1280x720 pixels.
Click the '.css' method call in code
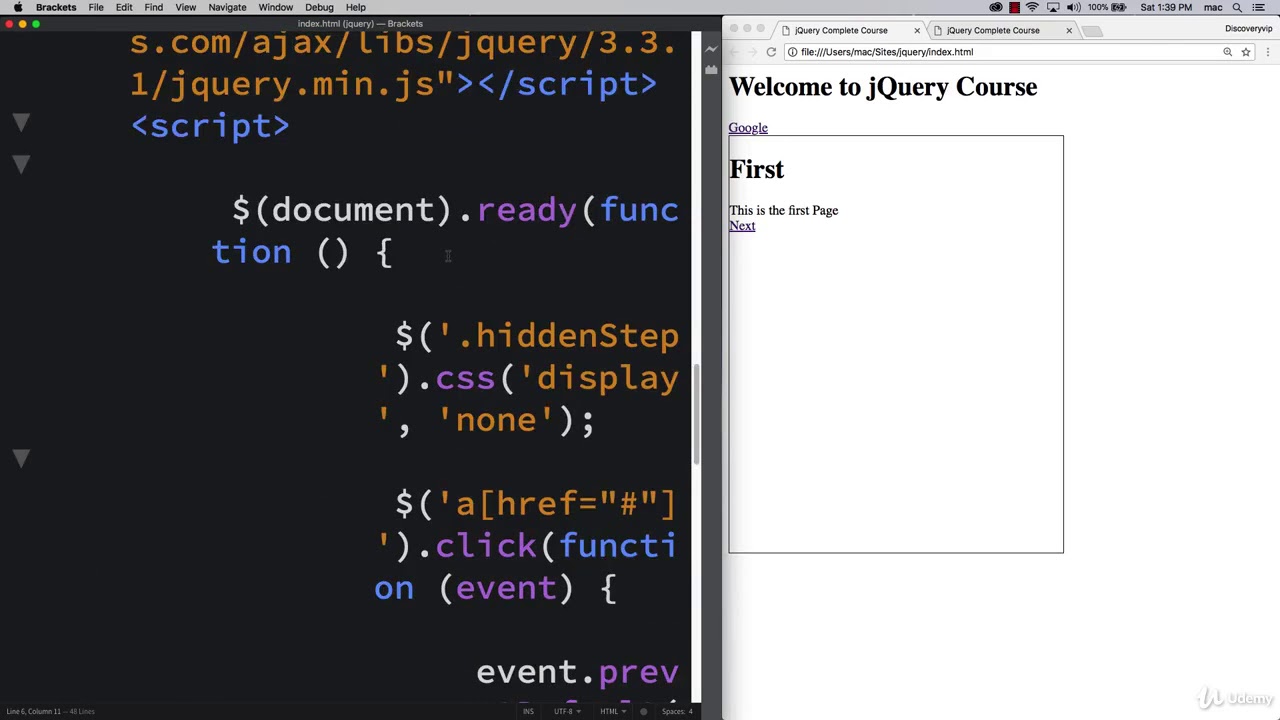[x=465, y=378]
